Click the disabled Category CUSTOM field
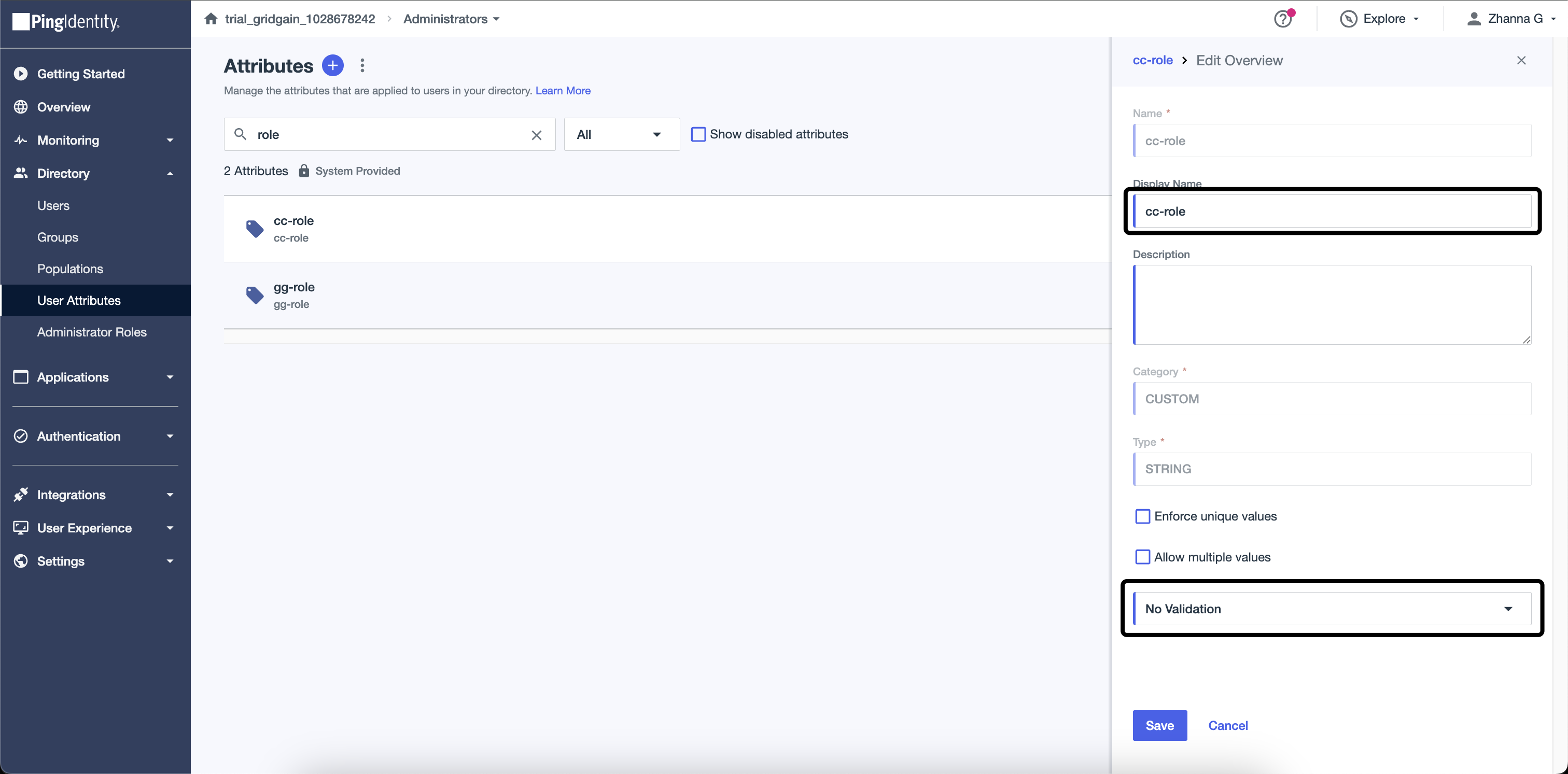Image resolution: width=1568 pixels, height=774 pixels. (1332, 399)
